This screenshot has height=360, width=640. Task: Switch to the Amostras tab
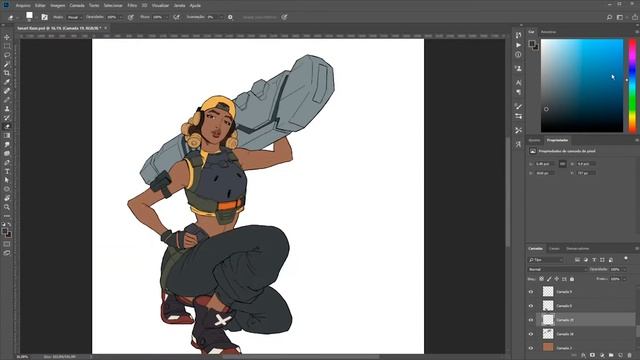click(548, 31)
